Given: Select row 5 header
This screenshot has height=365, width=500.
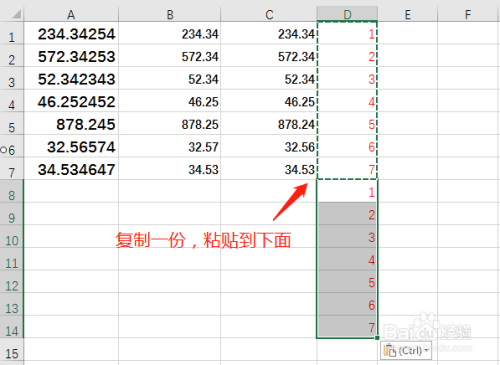Looking at the screenshot, I should click(12, 124).
